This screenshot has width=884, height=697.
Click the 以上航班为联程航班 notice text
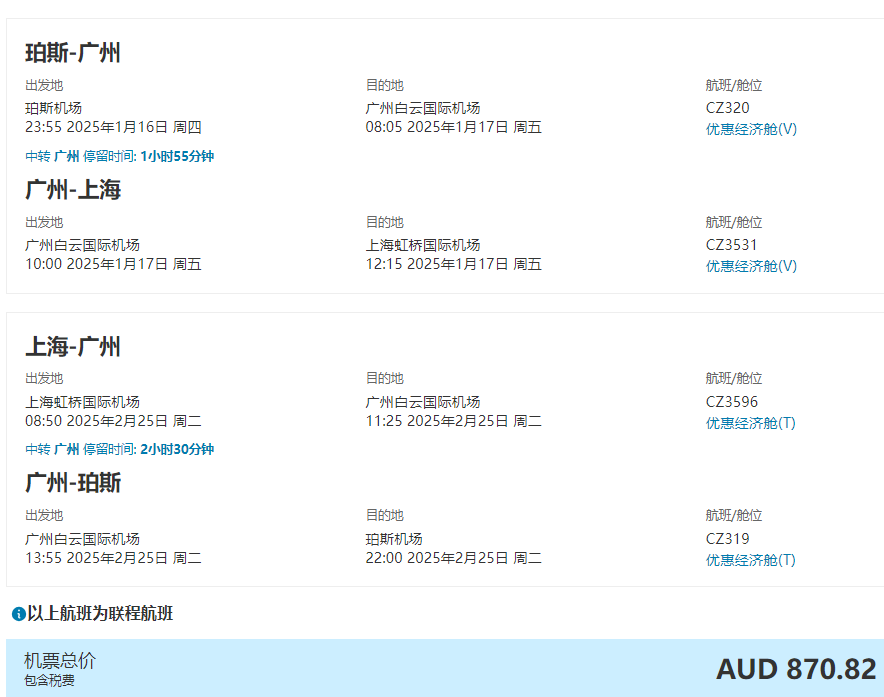coord(100,614)
